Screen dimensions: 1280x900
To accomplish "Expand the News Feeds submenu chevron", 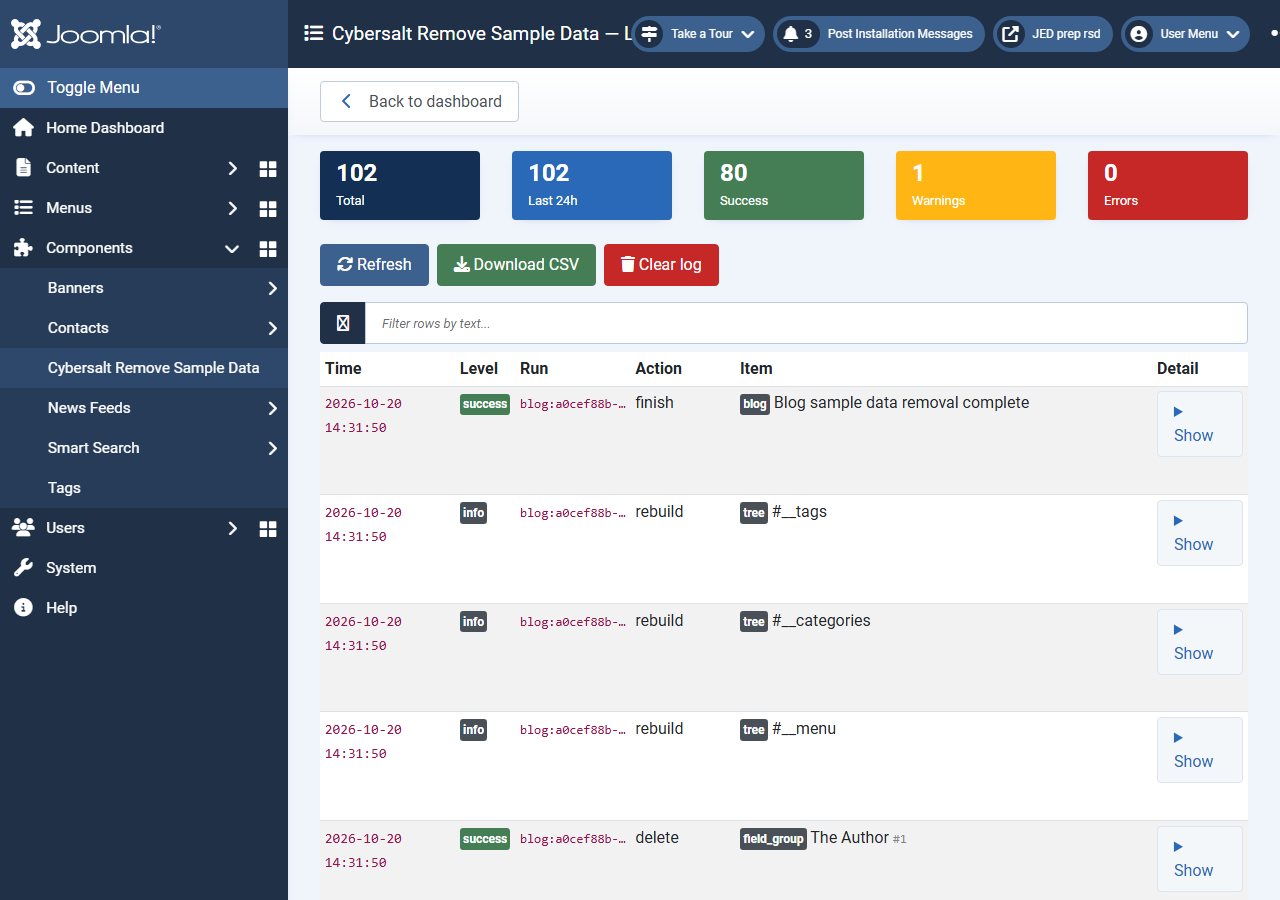I will pos(272,408).
